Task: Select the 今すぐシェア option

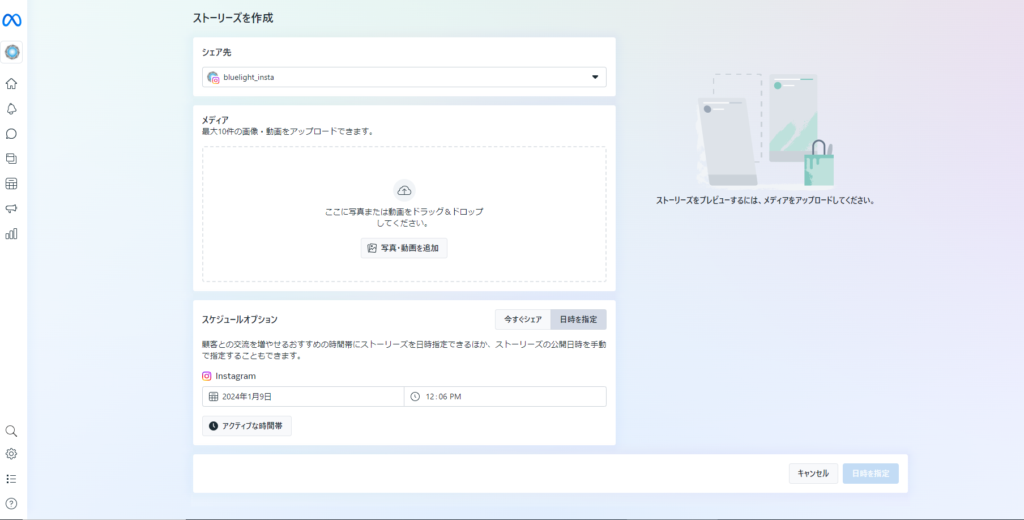Action: tap(523, 320)
